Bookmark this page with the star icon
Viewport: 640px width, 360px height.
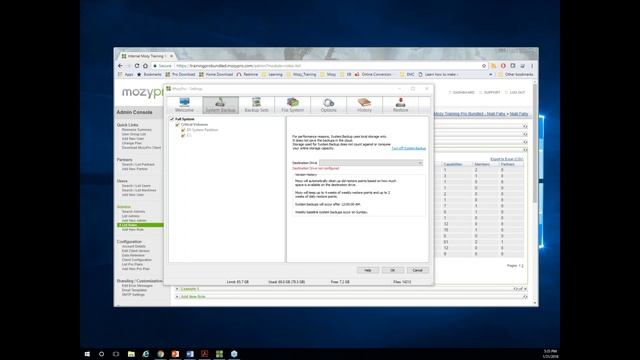(x=484, y=66)
